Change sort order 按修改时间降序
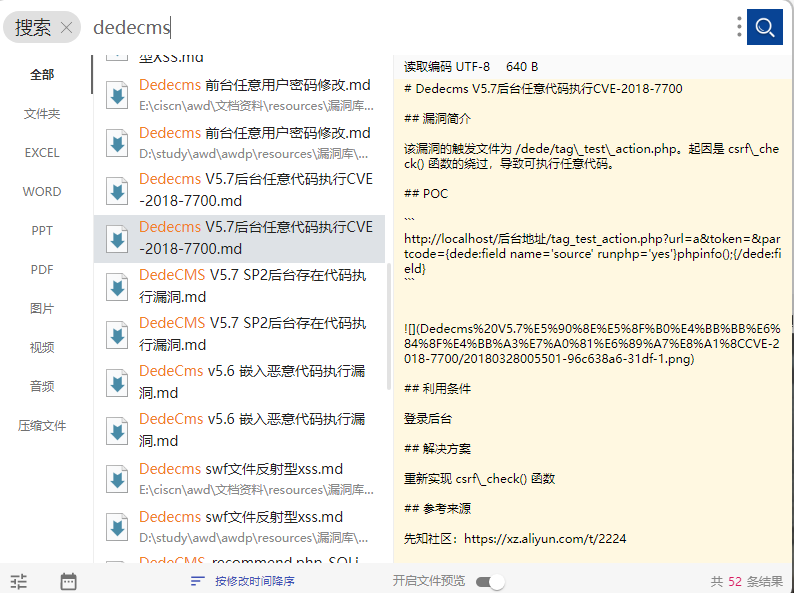 click(x=243, y=581)
